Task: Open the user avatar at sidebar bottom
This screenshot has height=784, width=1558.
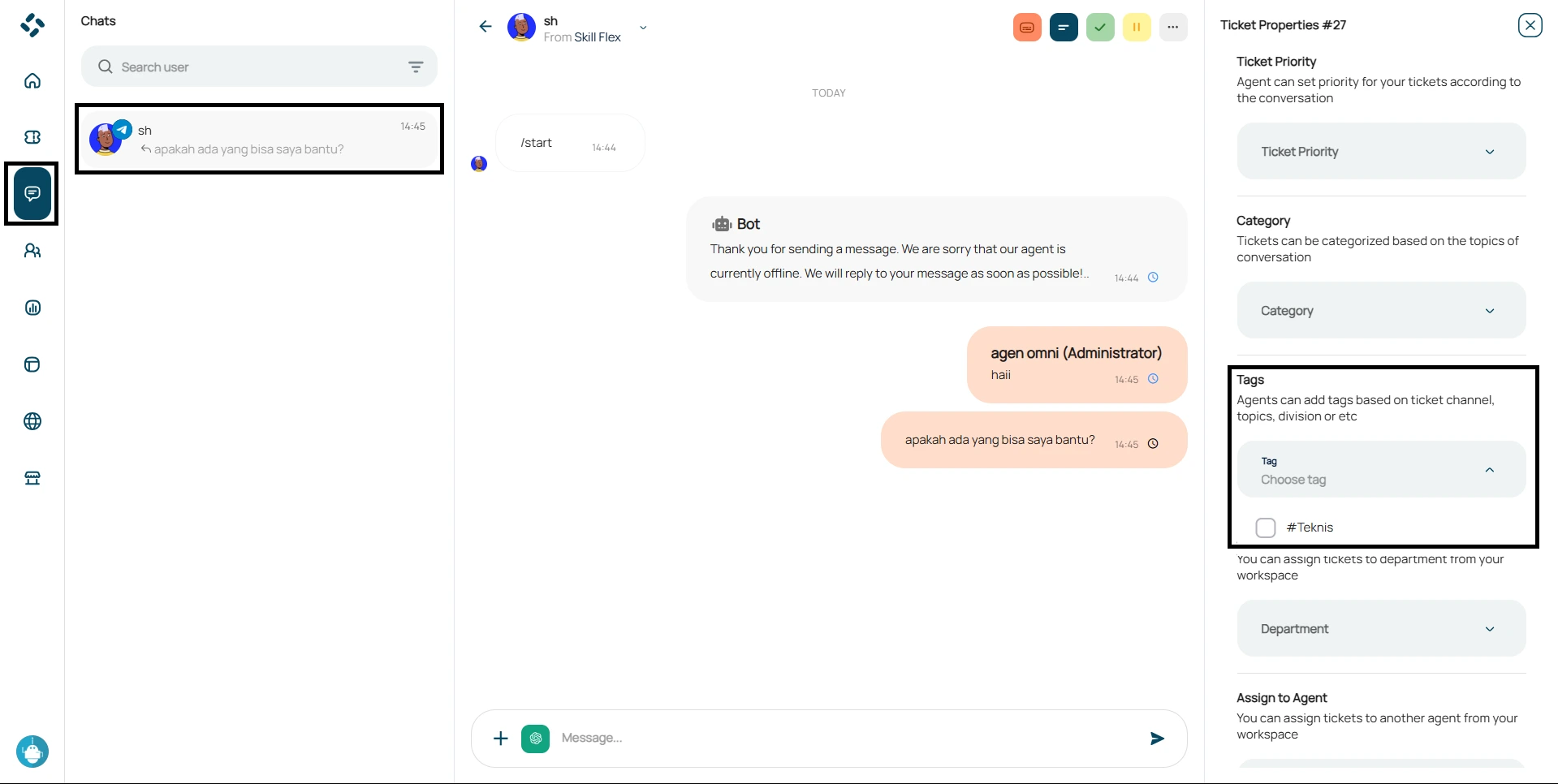Action: click(x=32, y=752)
